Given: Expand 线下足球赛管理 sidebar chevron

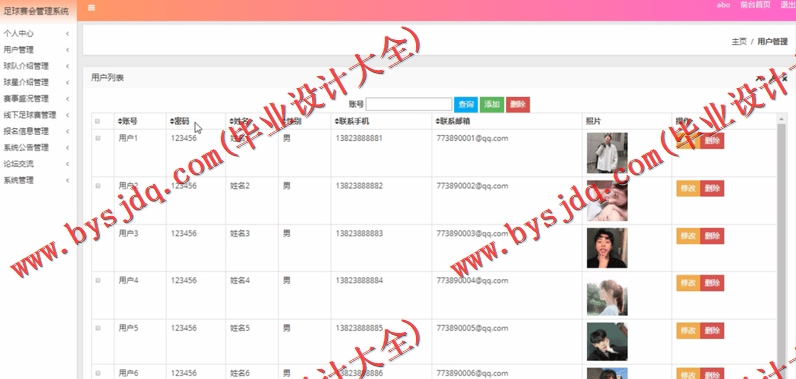Looking at the screenshot, I should [x=68, y=115].
